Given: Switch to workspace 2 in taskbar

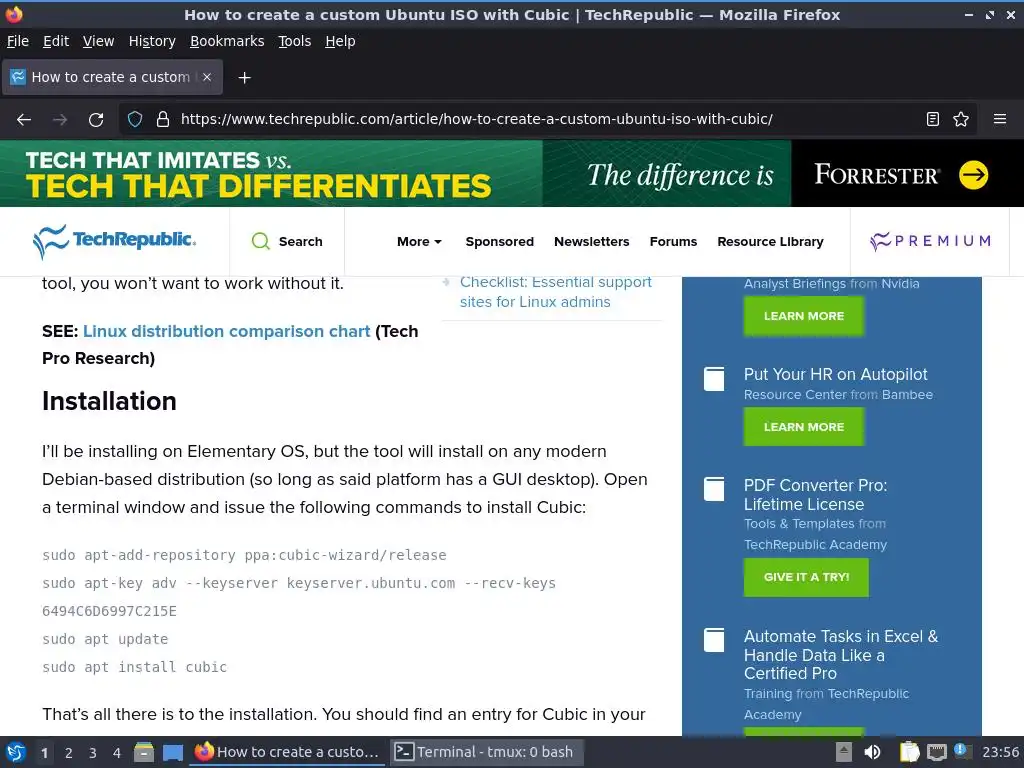Looking at the screenshot, I should point(69,753).
